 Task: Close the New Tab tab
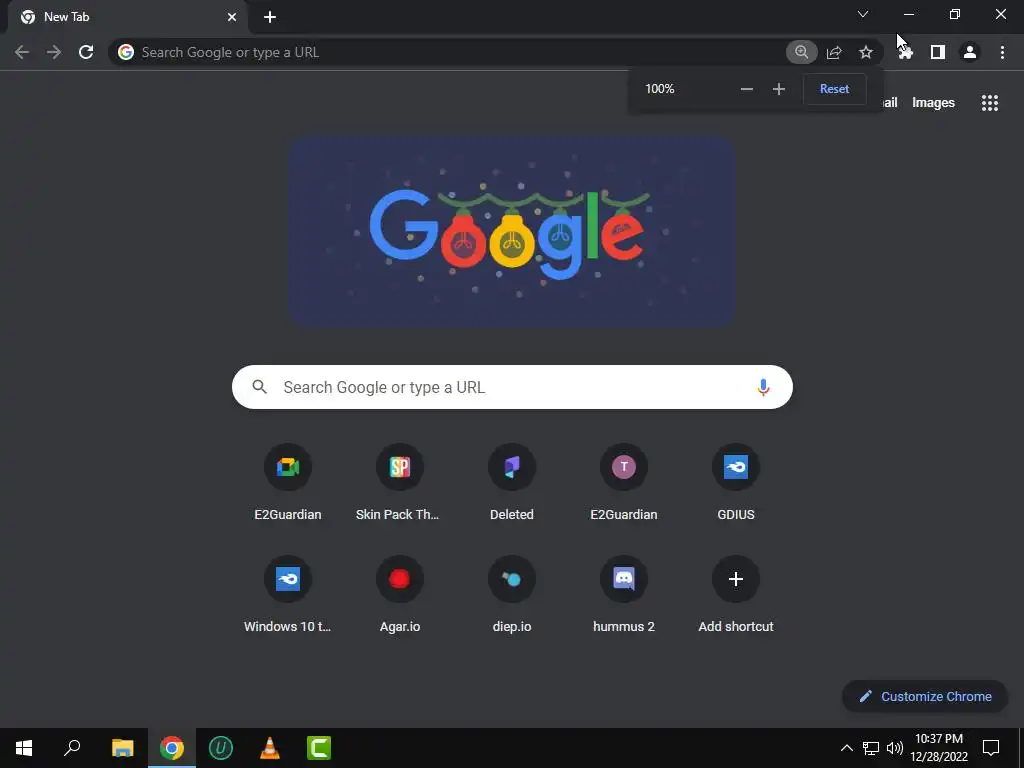[x=232, y=17]
